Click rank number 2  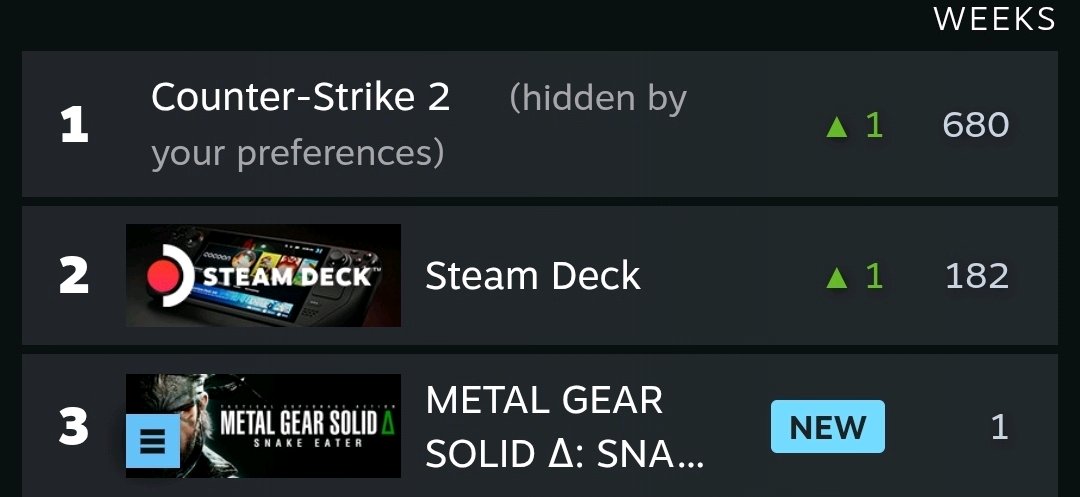tap(74, 276)
